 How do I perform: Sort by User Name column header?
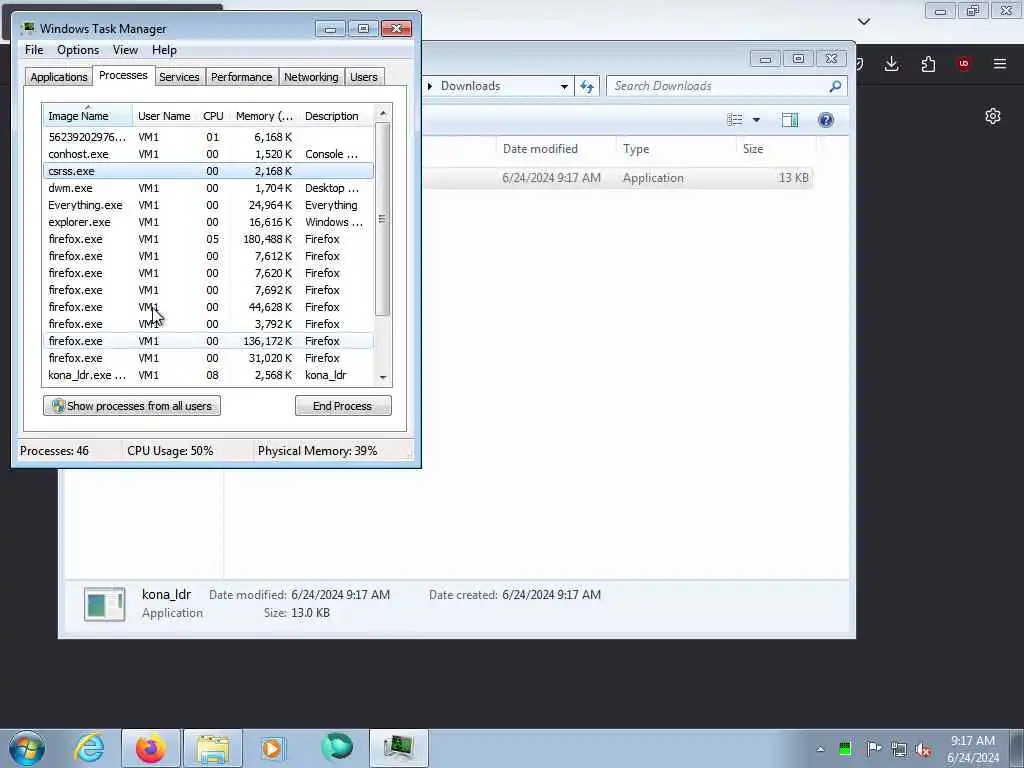click(x=165, y=116)
